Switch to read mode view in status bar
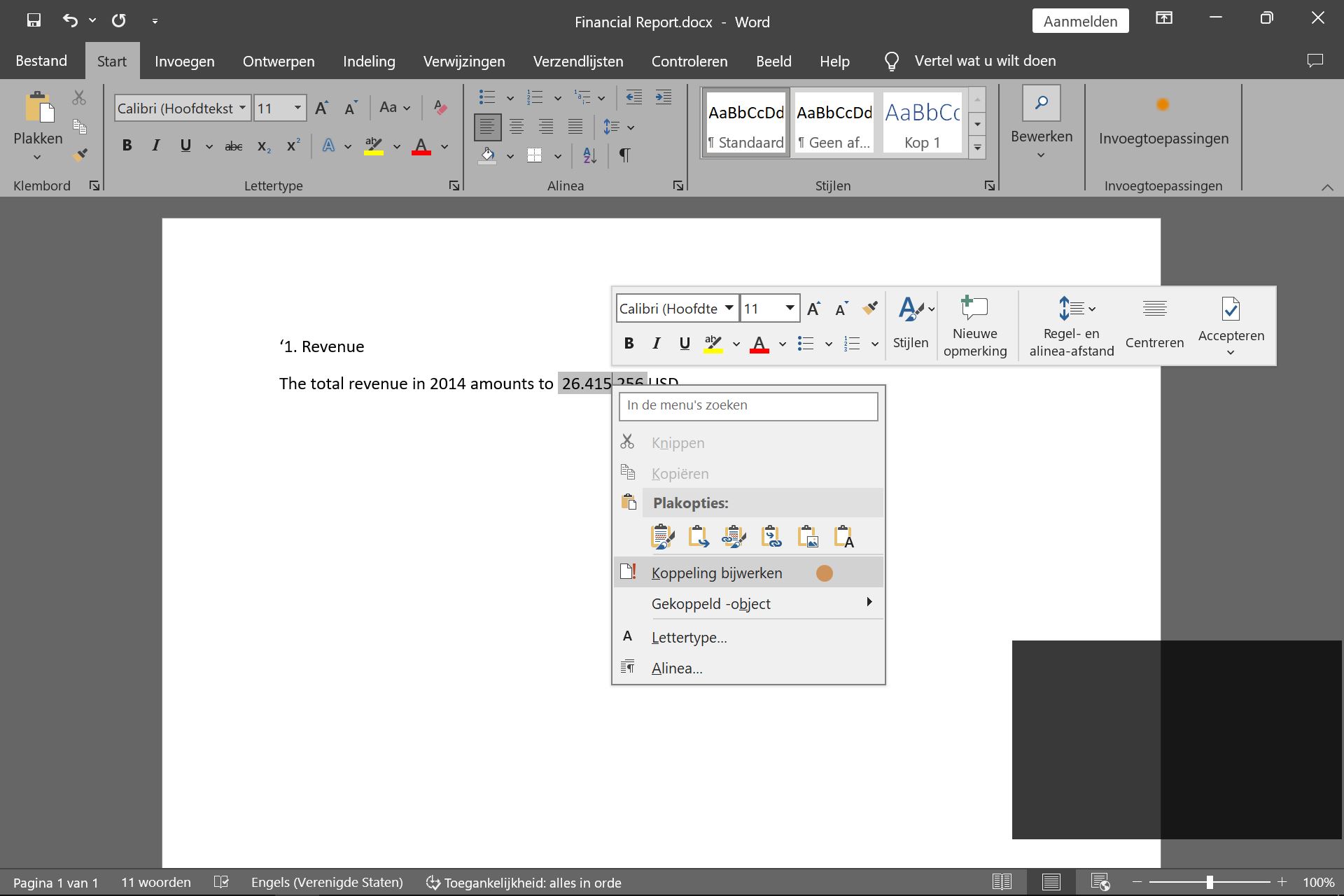 click(x=1002, y=882)
